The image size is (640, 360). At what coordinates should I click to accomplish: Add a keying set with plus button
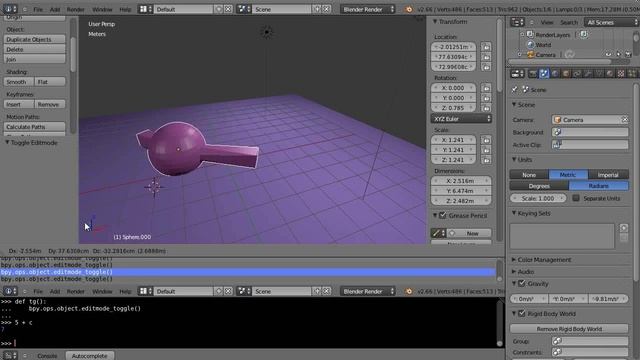click(624, 228)
